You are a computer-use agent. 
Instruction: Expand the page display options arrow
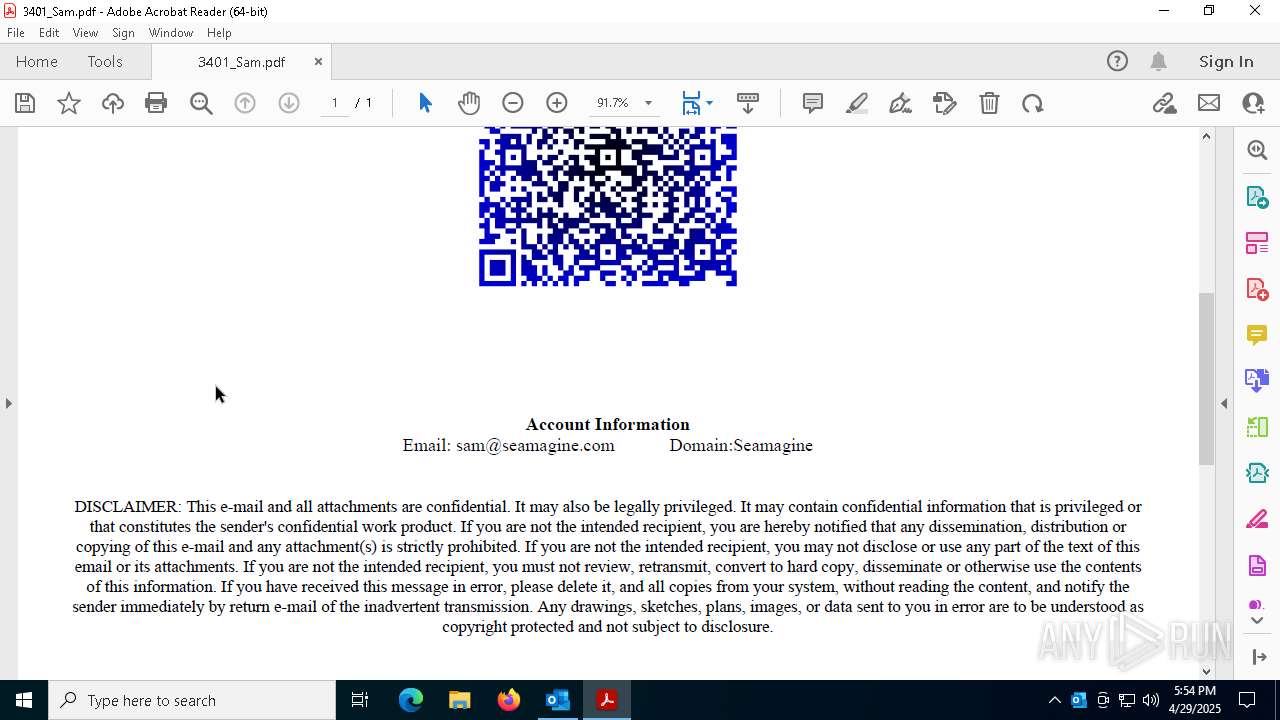pyautogui.click(x=709, y=103)
